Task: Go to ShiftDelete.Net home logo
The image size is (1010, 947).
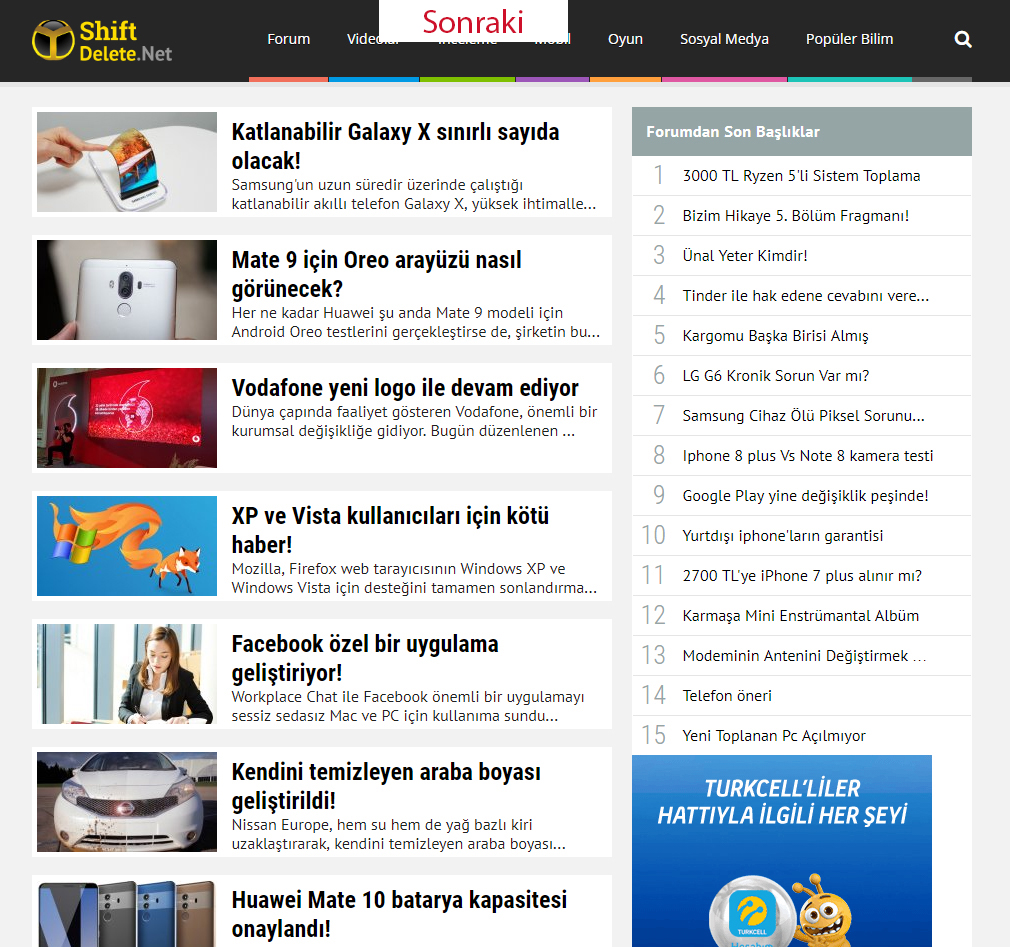Action: coord(102,40)
